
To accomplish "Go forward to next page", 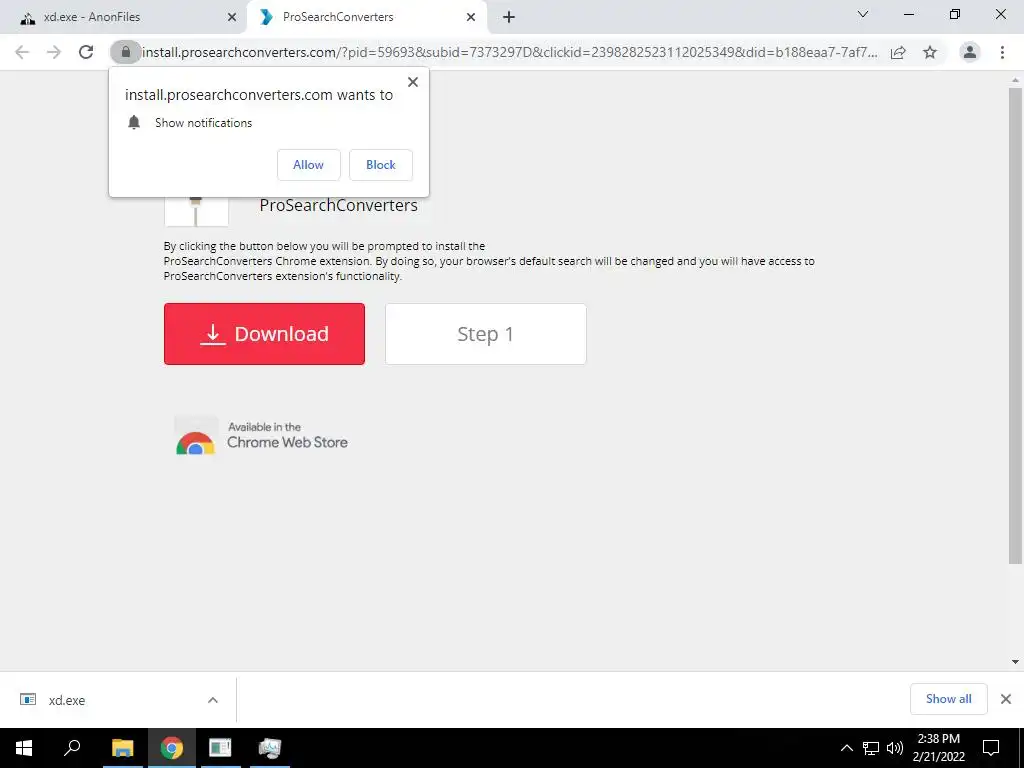I will 54,52.
